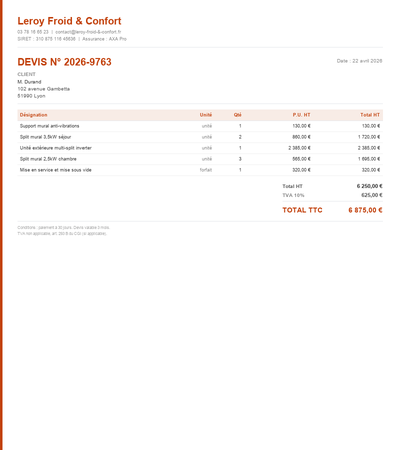Select the address 102 avenue Gambetta
The image size is (400, 450).
click(x=44, y=89)
